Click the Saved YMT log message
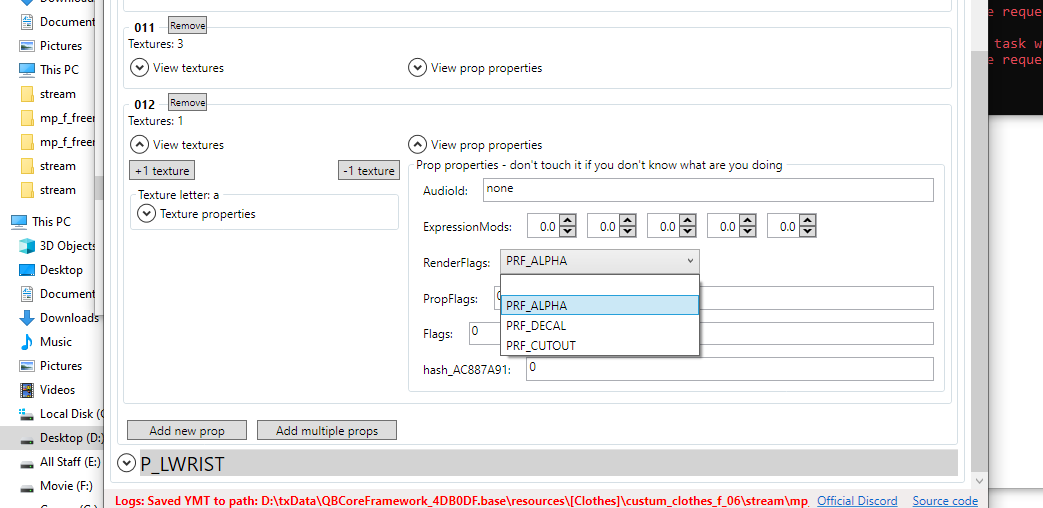1043x508 pixels. point(462,501)
